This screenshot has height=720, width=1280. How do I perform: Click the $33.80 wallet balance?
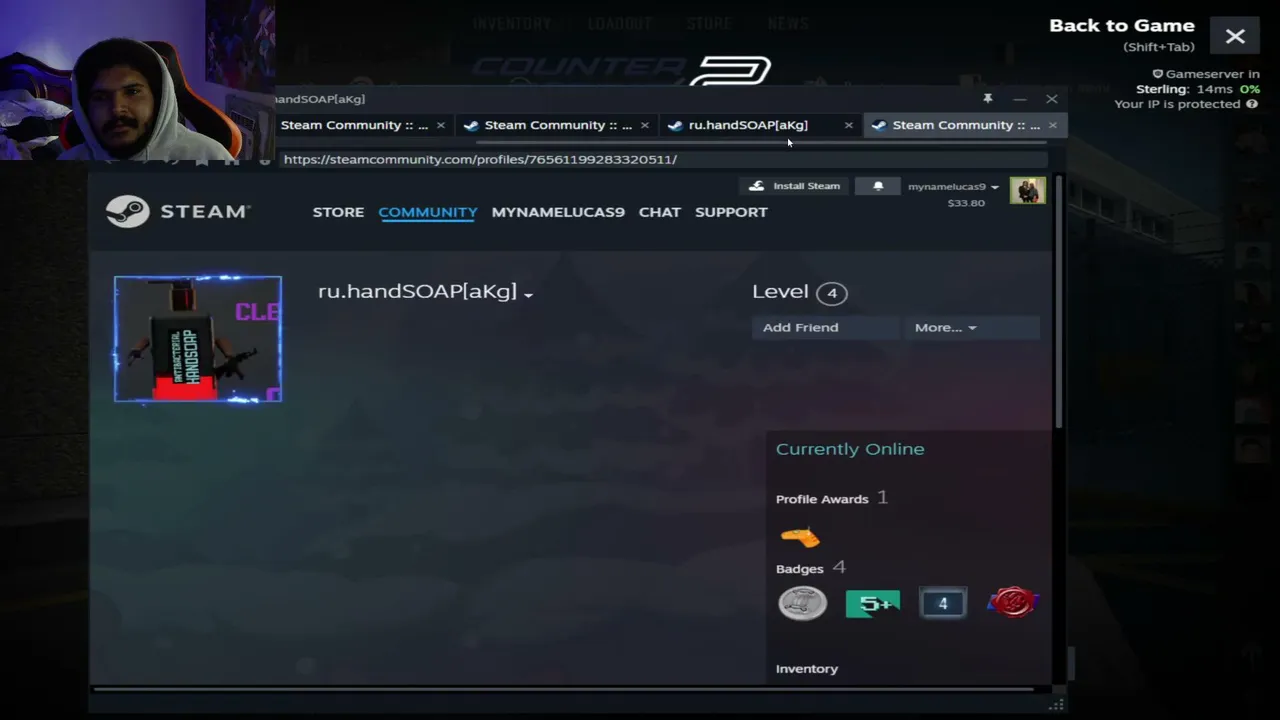(966, 203)
